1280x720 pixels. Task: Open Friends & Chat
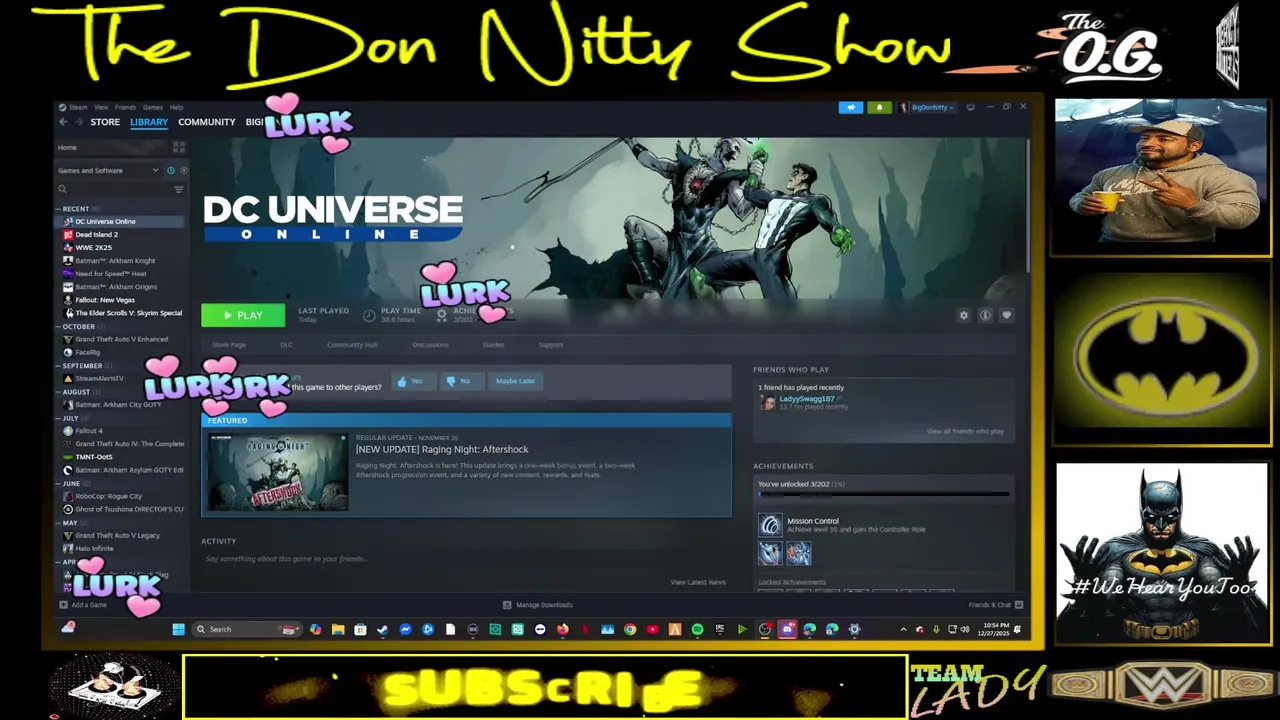[995, 605]
